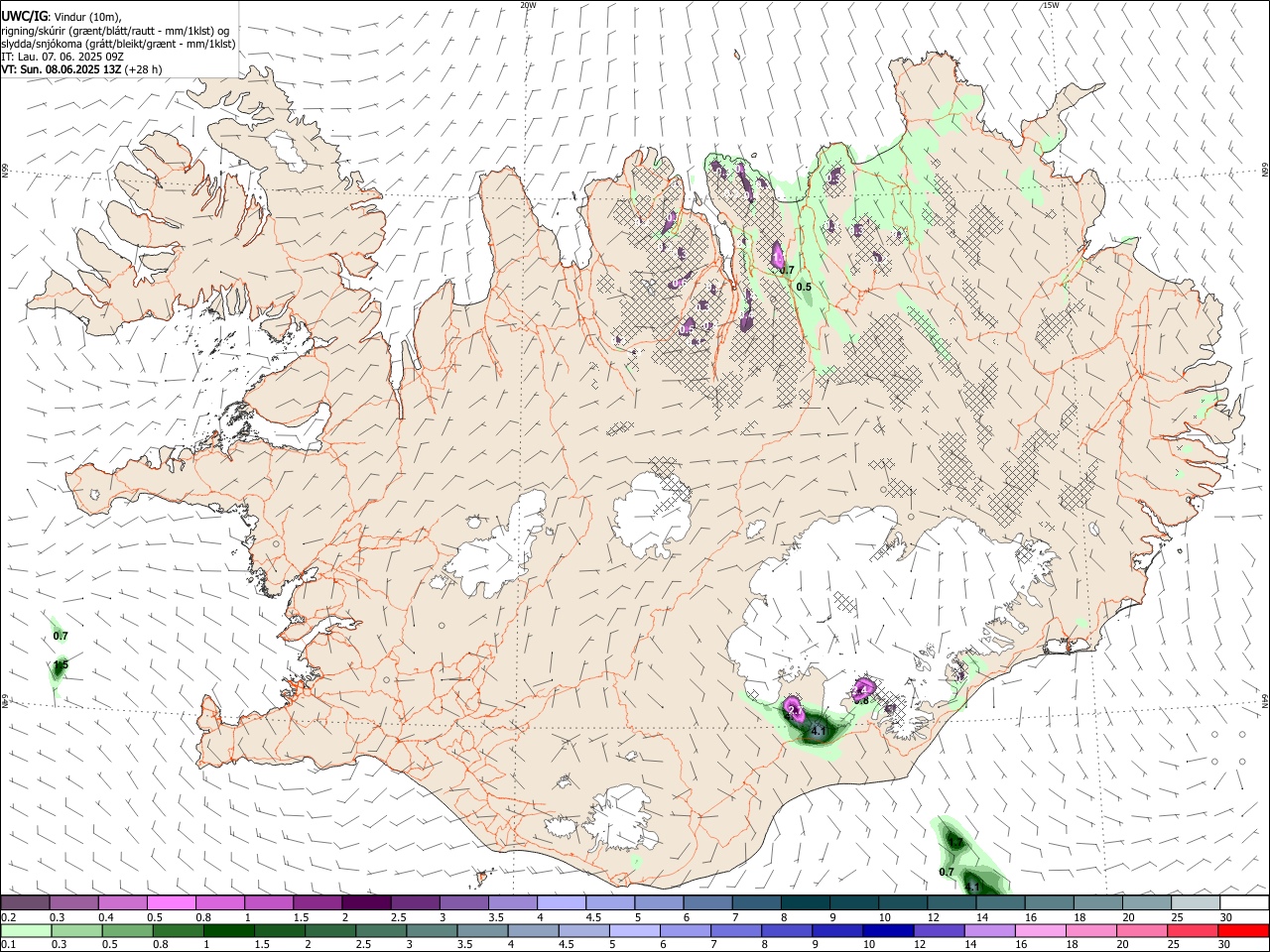Click the 0.7 value beside northern purple patch
This screenshot has height=952, width=1270.
tap(787, 270)
